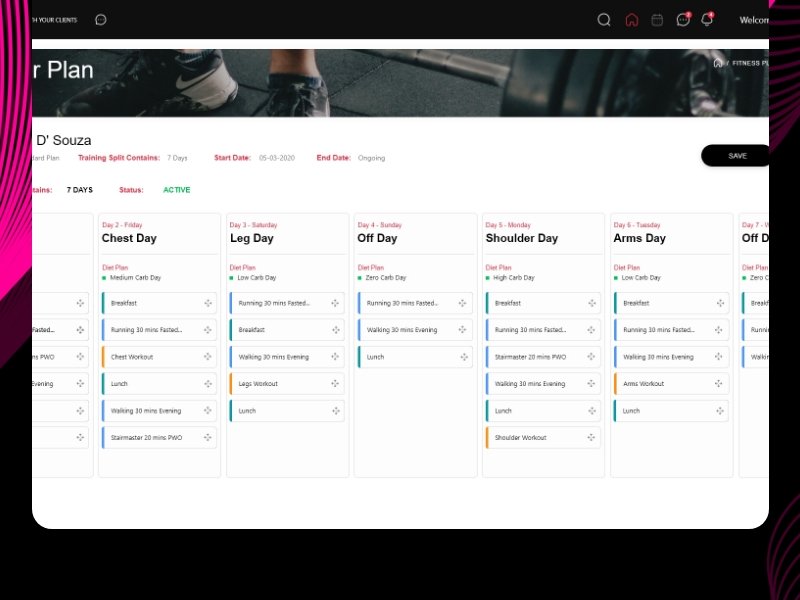Click move handle on Arms Workout item
The image size is (800, 600).
point(720,384)
